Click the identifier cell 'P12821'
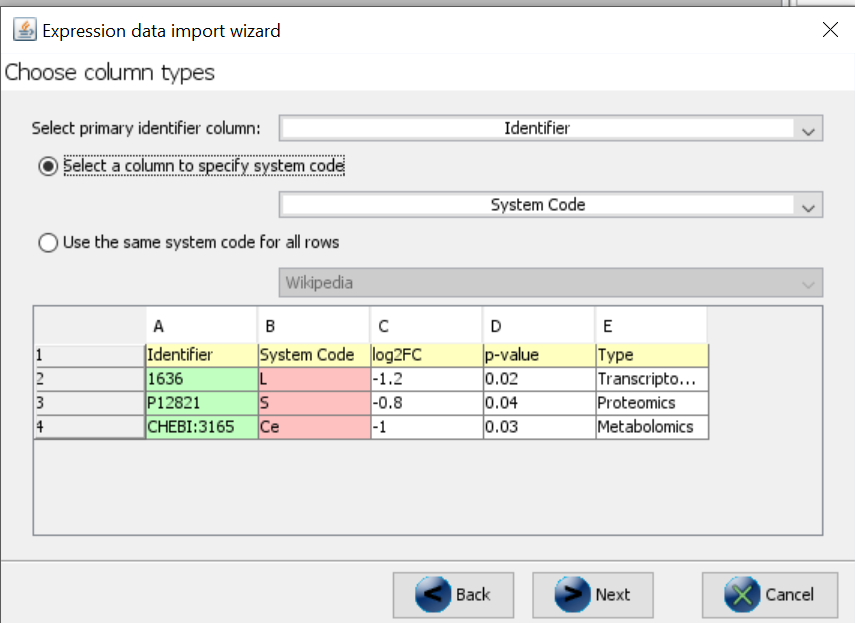The width and height of the screenshot is (855, 623). [x=202, y=403]
